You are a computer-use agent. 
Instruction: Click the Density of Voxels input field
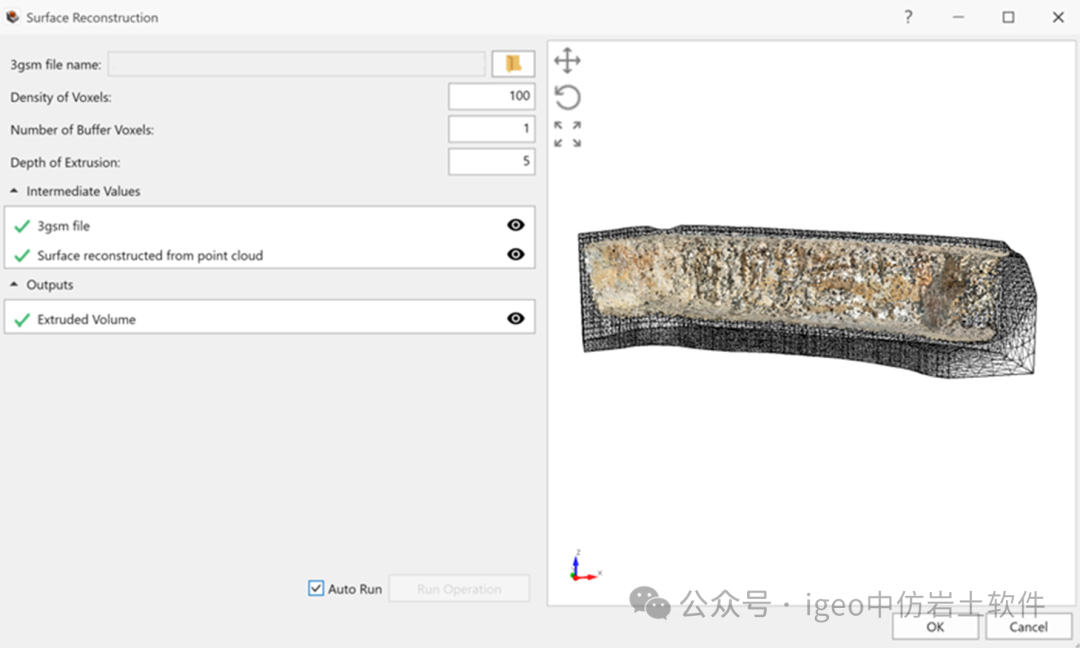click(x=491, y=96)
